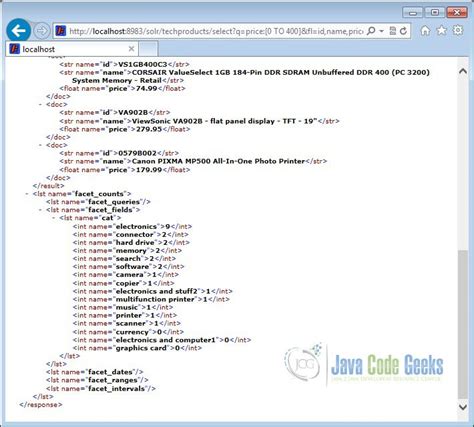Click the facet_intervals element line
Image resolution: width=474 pixels, height=427 pixels.
point(101,389)
